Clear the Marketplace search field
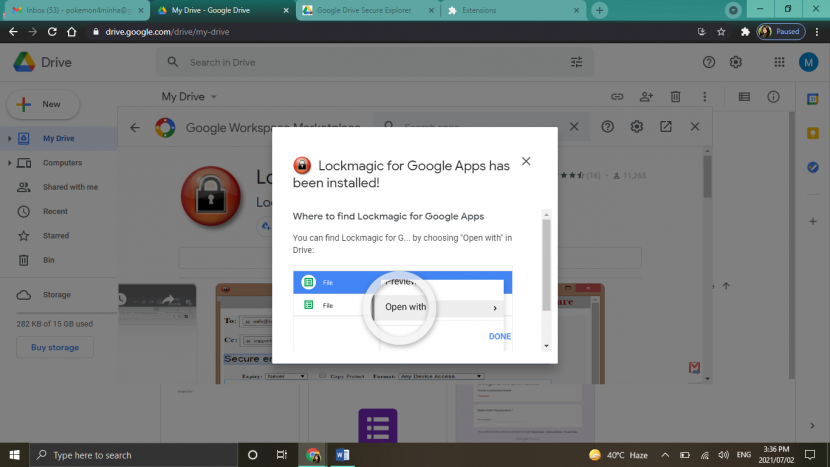The height and width of the screenshot is (467, 830). pos(574,127)
